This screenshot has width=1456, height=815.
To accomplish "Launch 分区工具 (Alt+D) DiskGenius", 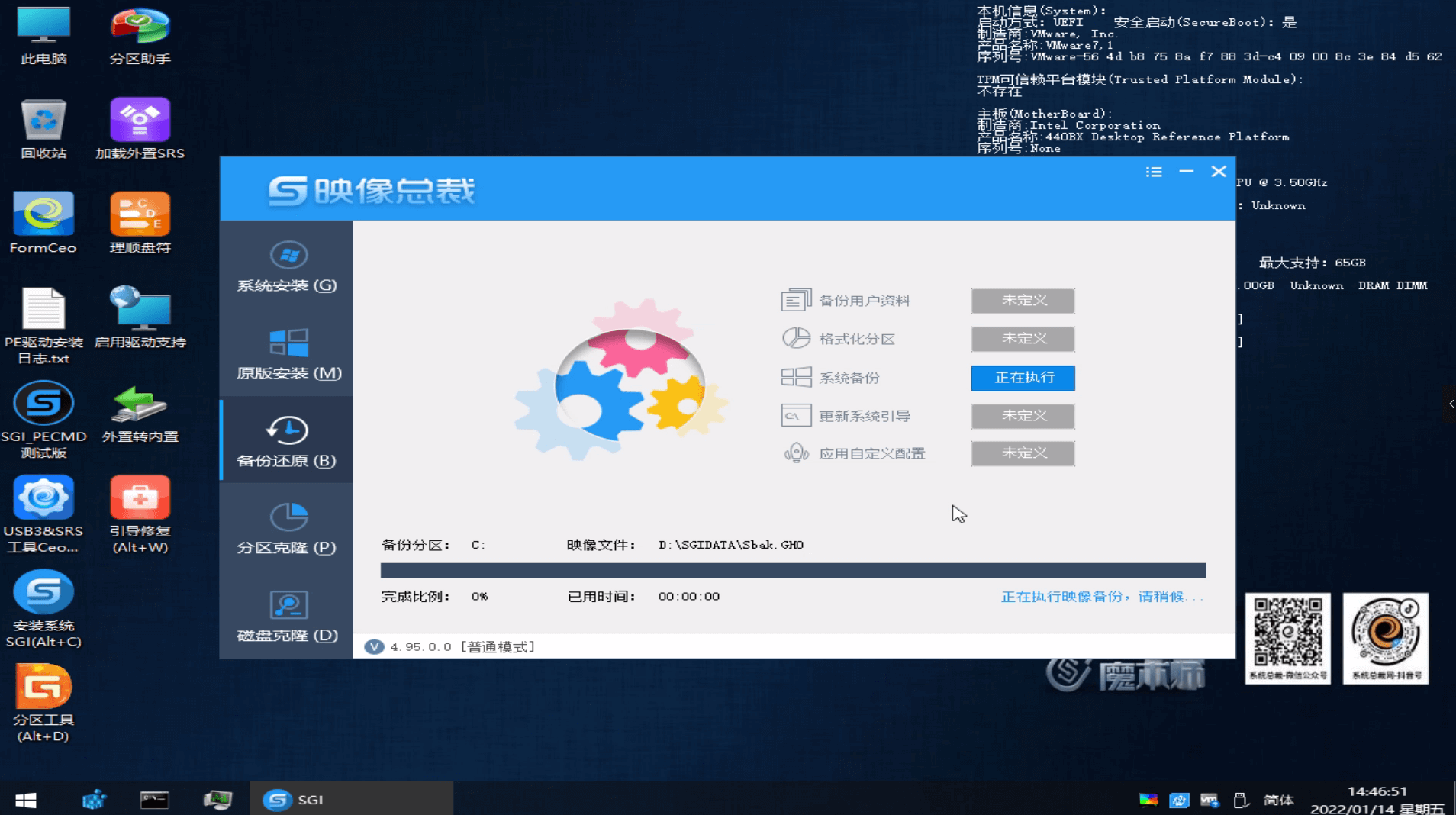I will 43,703.
